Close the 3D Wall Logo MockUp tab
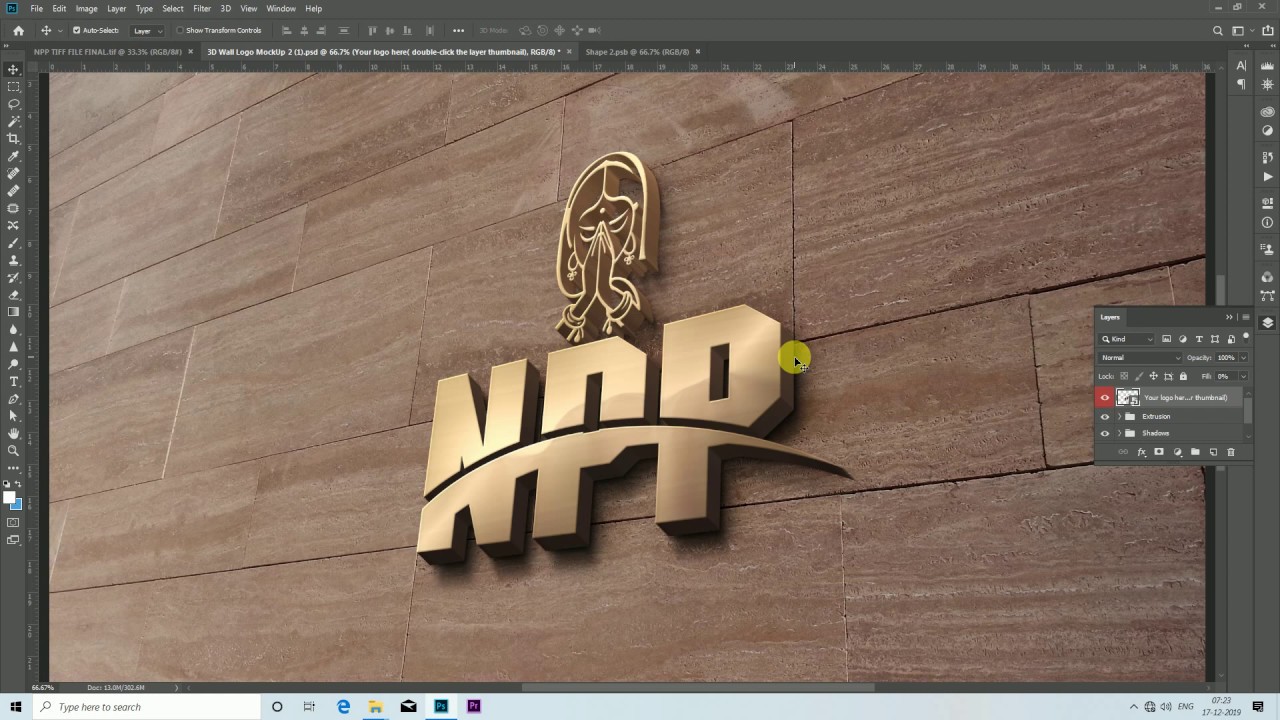 [569, 51]
